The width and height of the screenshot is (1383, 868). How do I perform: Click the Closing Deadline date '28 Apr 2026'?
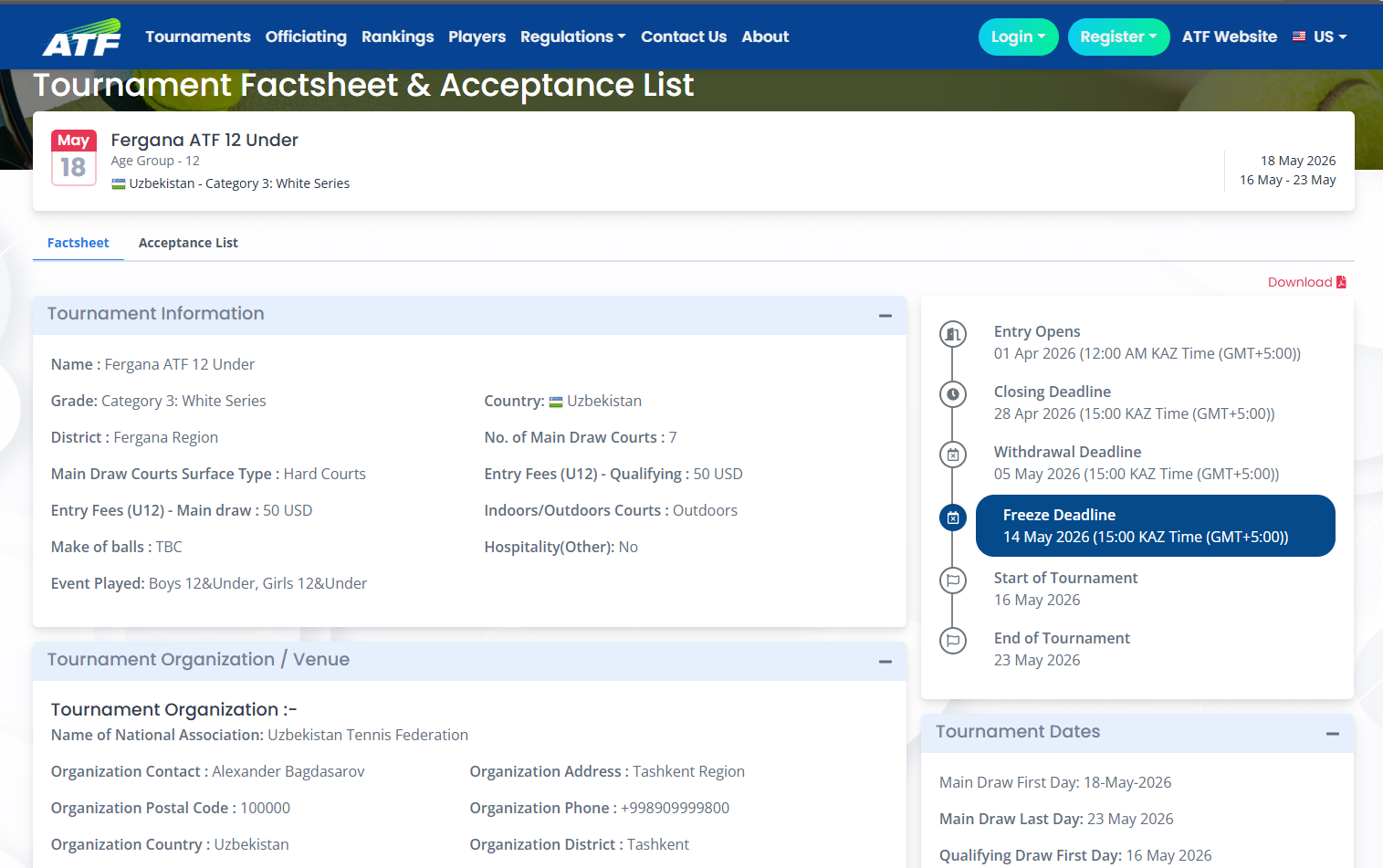(x=1035, y=413)
